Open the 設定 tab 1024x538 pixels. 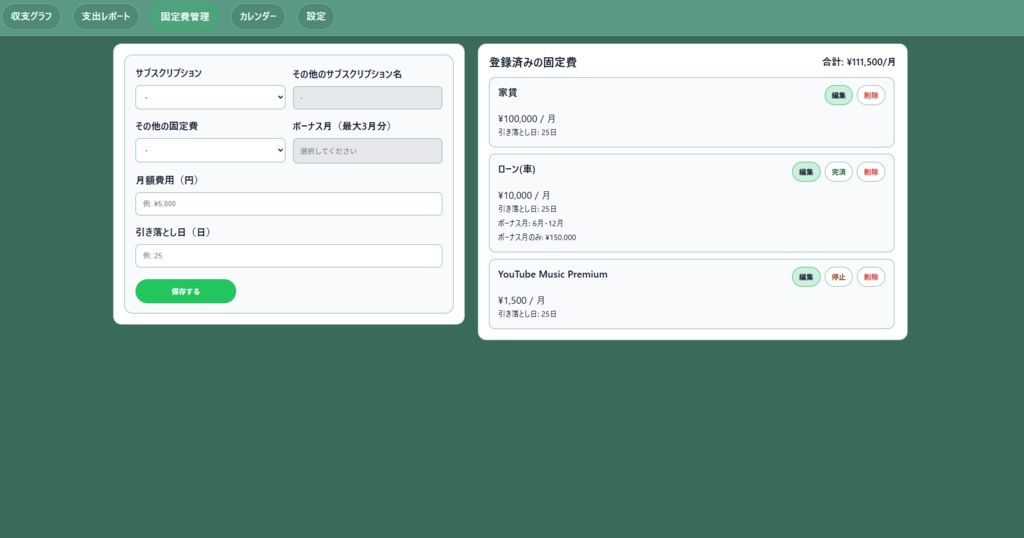316,16
